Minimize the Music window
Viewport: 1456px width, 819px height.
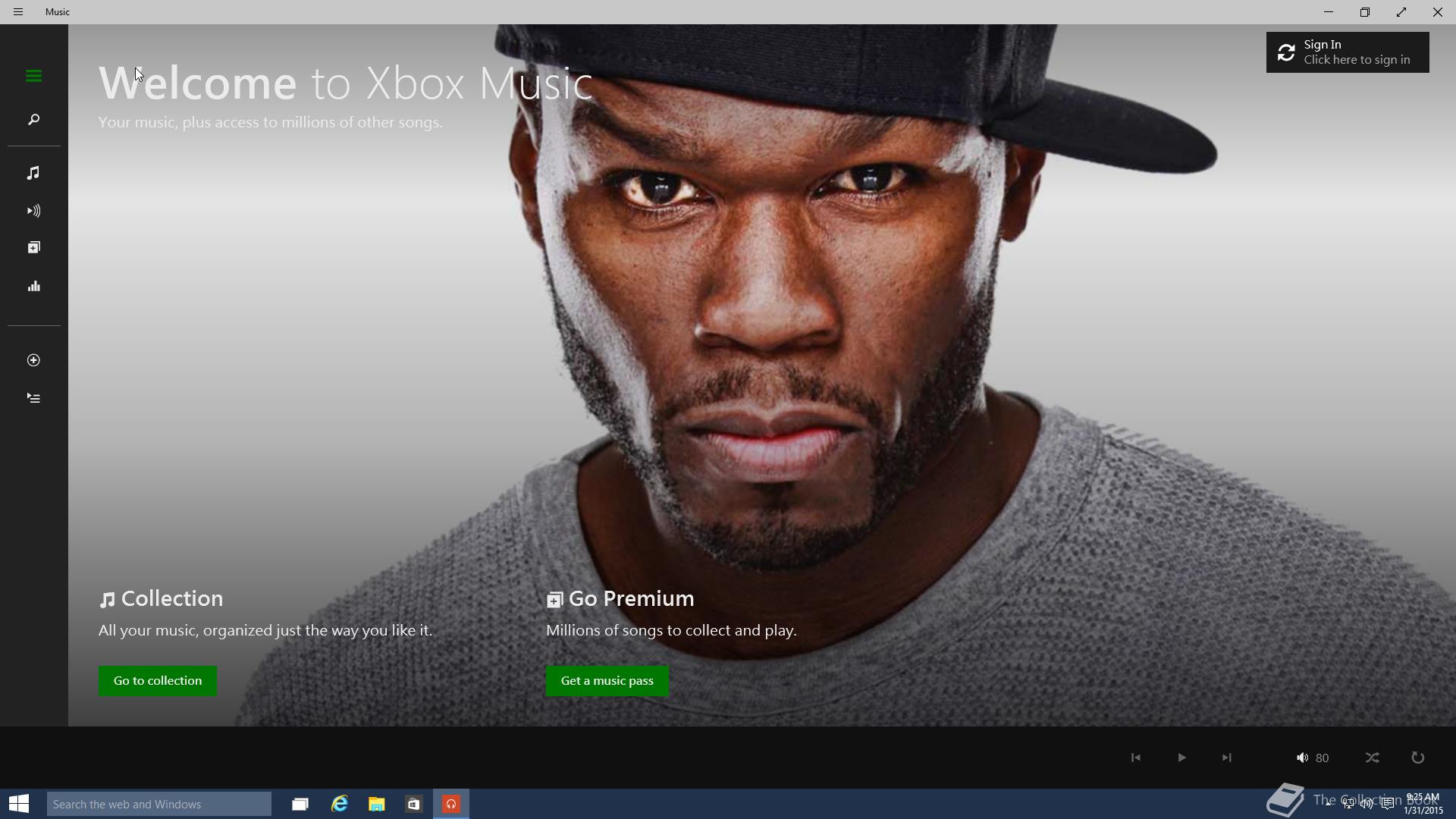(1329, 12)
